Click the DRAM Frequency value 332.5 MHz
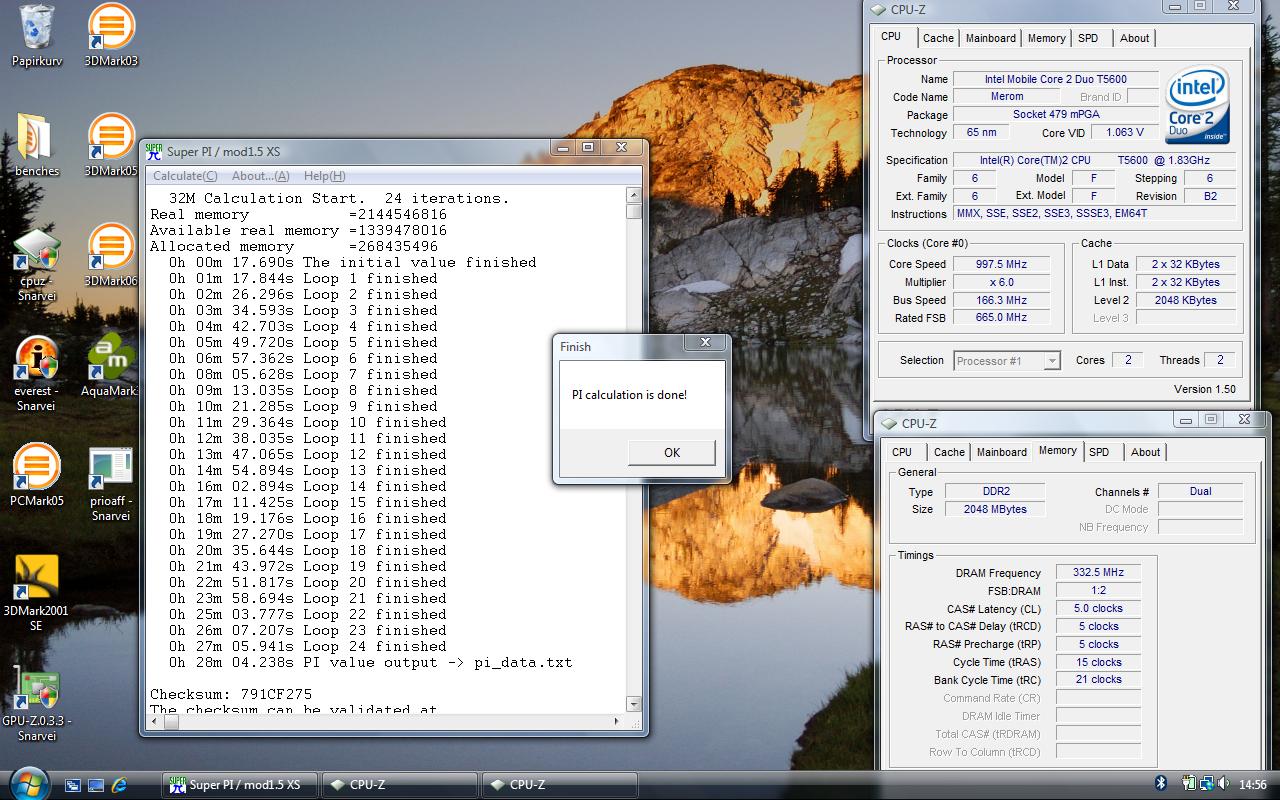 (x=1099, y=573)
